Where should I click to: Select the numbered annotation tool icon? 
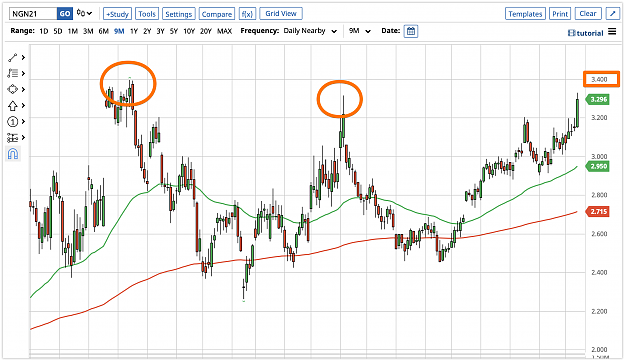(12, 122)
